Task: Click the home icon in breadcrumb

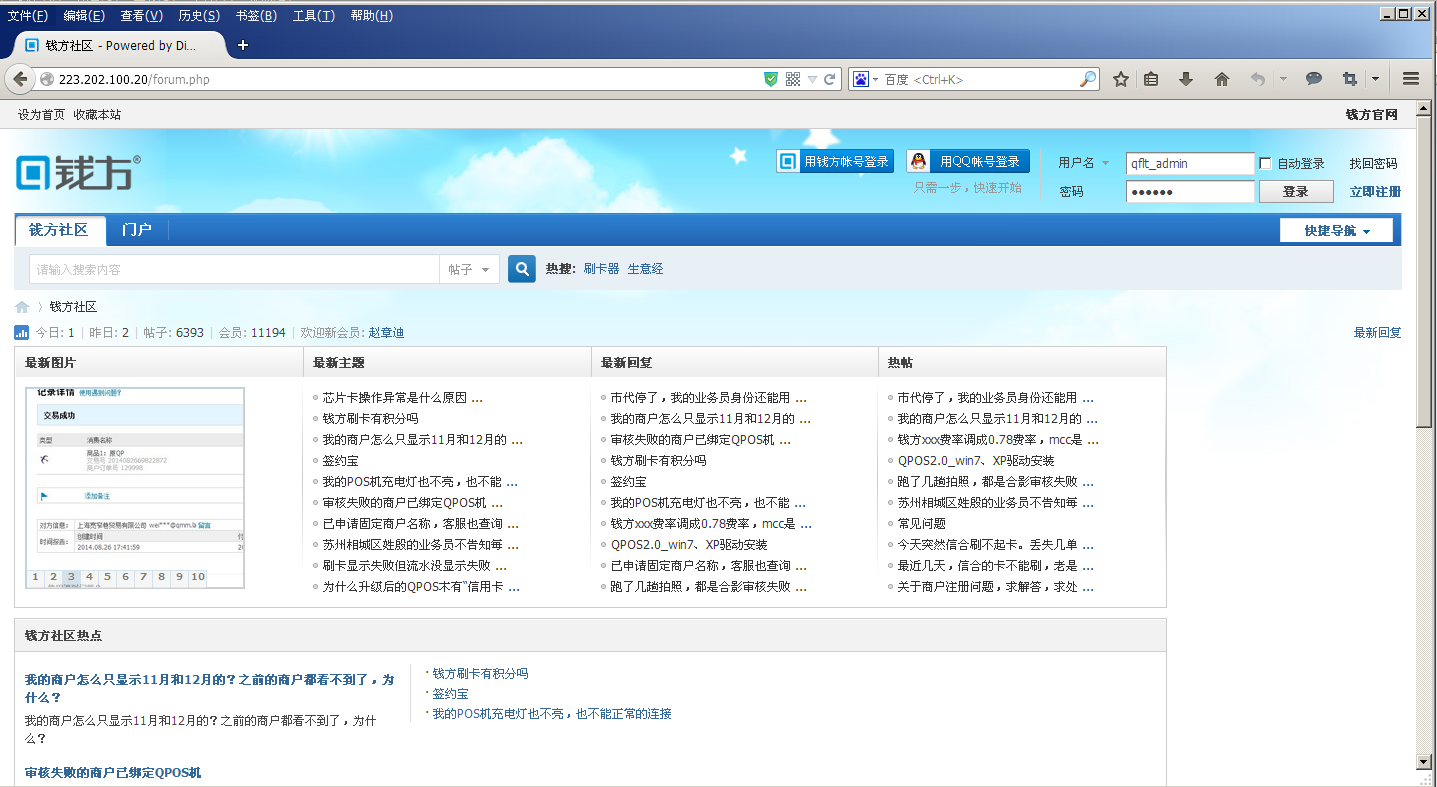Action: pyautogui.click(x=22, y=307)
